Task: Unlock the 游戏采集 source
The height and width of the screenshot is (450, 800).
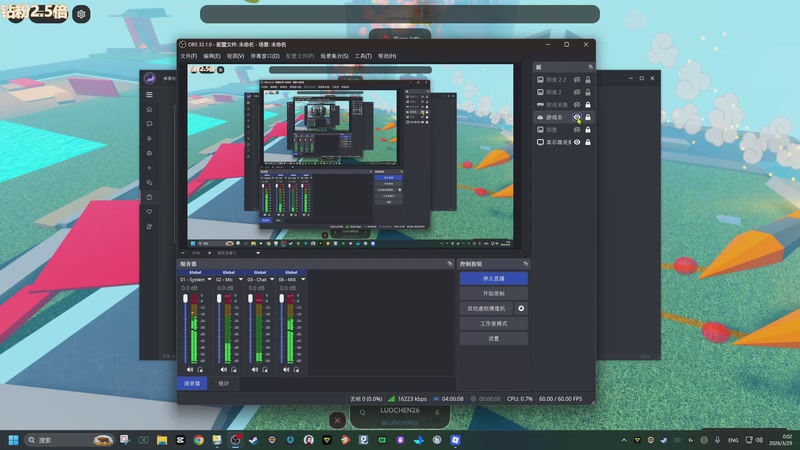Action: tap(588, 105)
